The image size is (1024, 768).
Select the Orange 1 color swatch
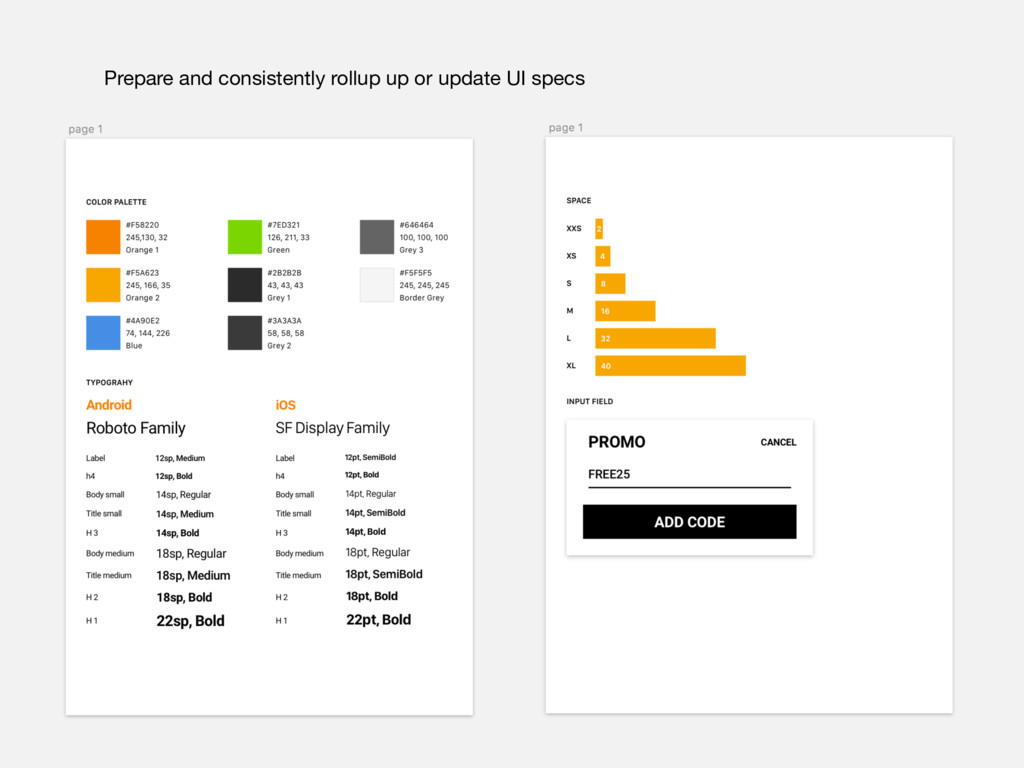click(103, 237)
